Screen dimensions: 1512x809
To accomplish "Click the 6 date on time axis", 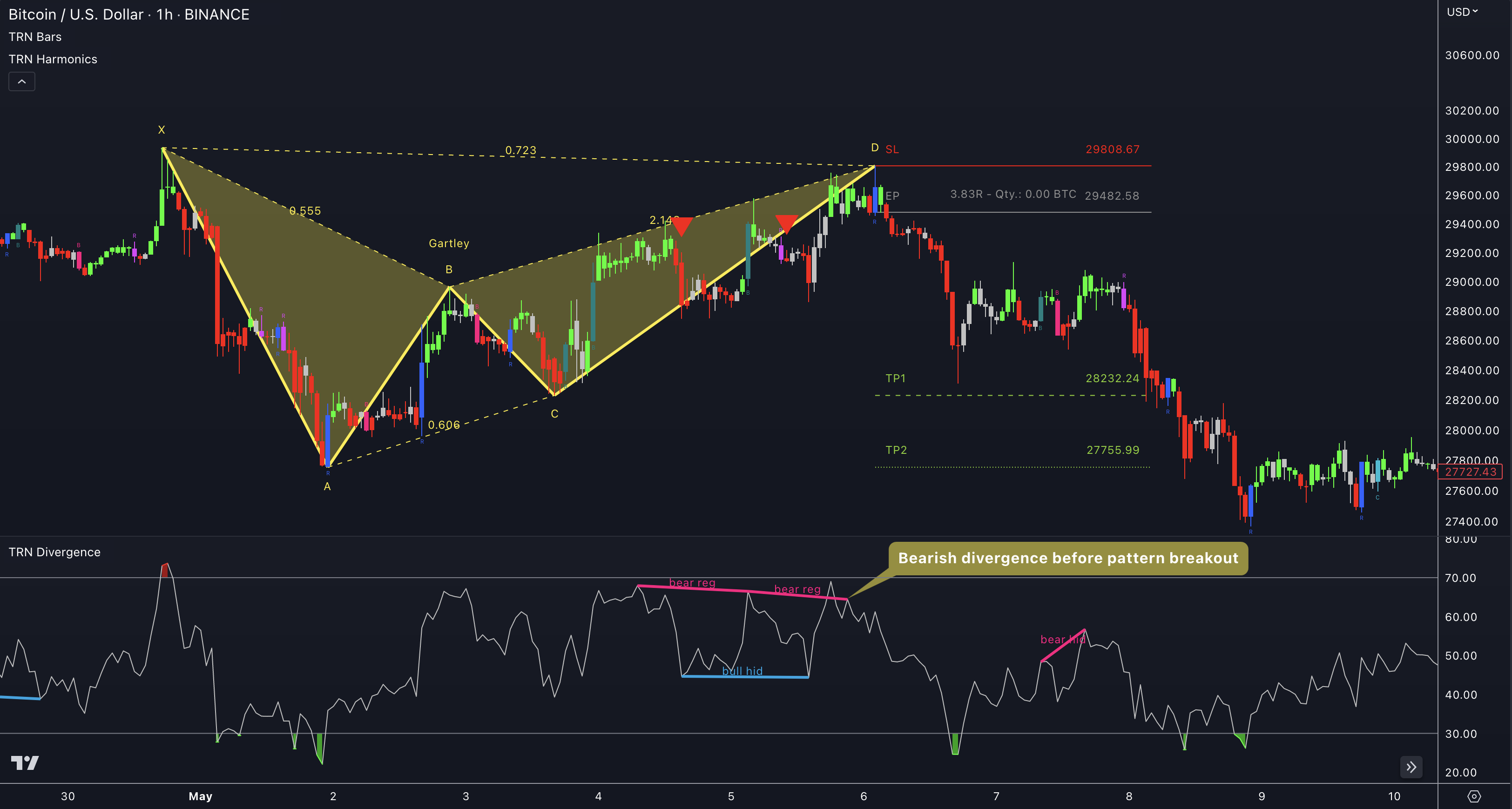I will [864, 796].
